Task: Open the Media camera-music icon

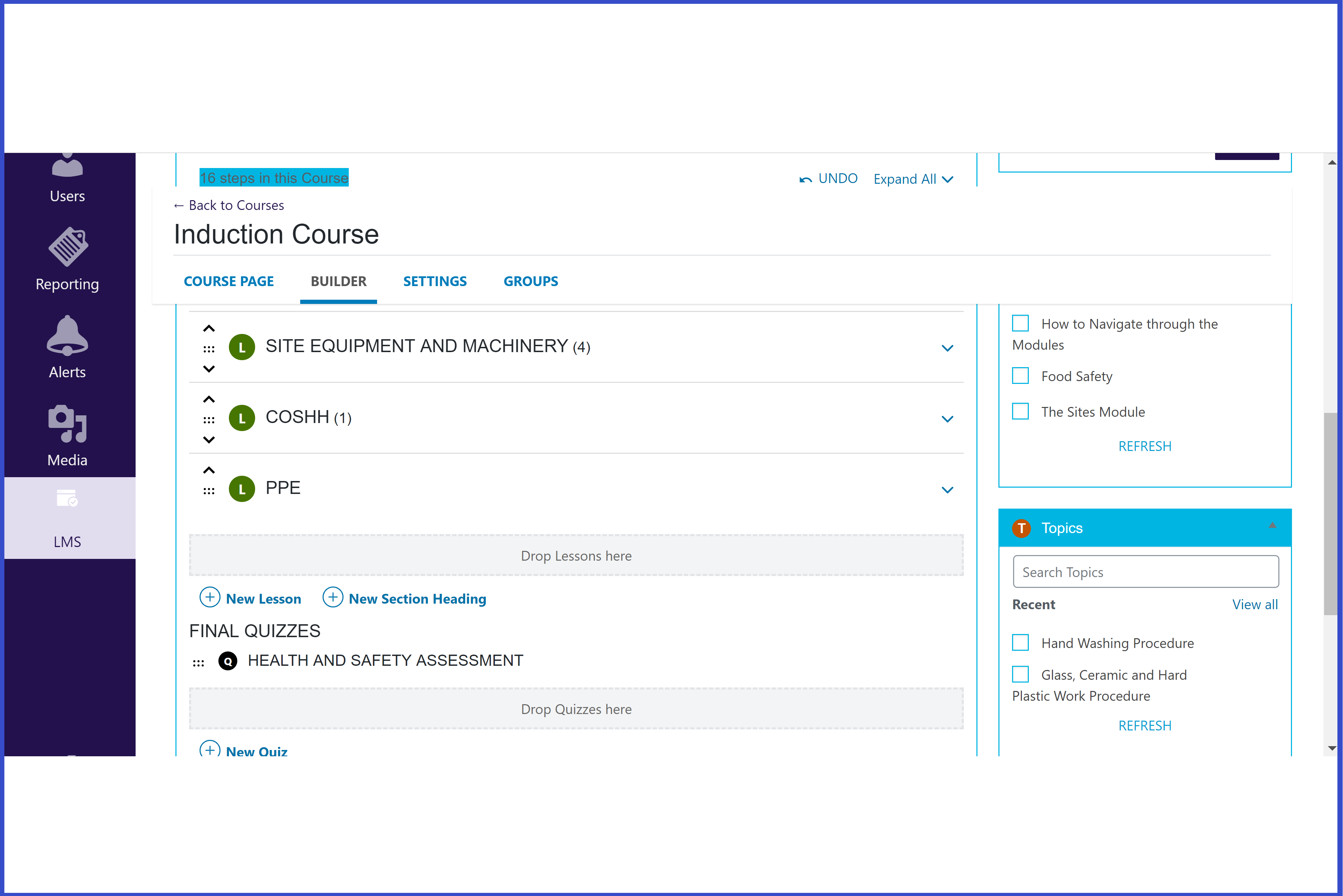Action: click(67, 423)
